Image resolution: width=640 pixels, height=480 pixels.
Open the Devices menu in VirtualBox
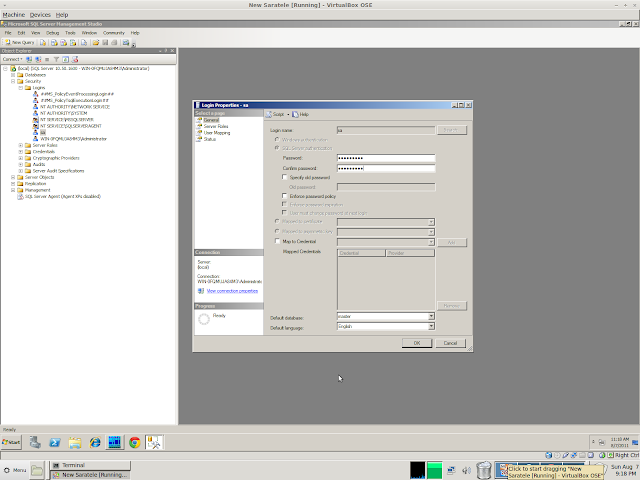pos(40,15)
